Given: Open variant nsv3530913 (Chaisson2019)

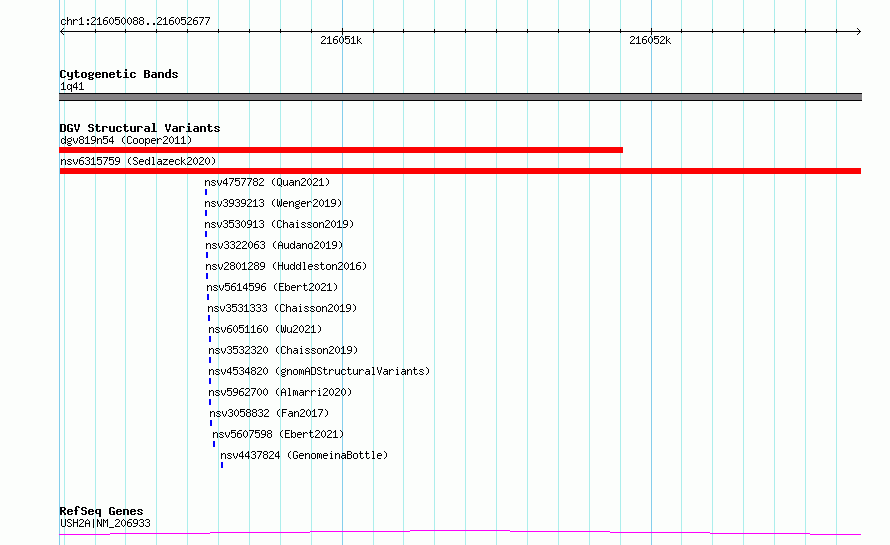Looking at the screenshot, I should [x=279, y=224].
